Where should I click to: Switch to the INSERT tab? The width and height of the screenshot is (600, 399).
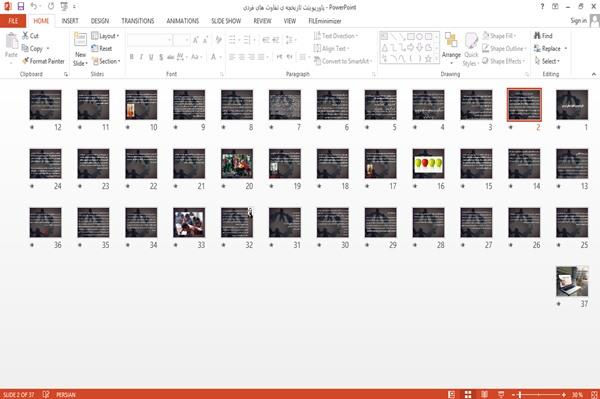click(x=70, y=21)
